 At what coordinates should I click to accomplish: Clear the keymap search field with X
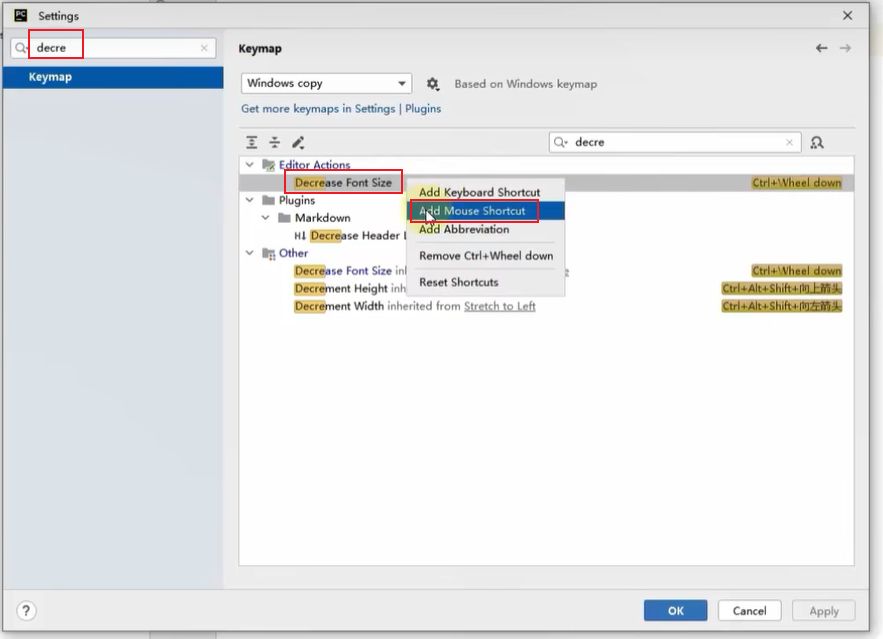[789, 142]
